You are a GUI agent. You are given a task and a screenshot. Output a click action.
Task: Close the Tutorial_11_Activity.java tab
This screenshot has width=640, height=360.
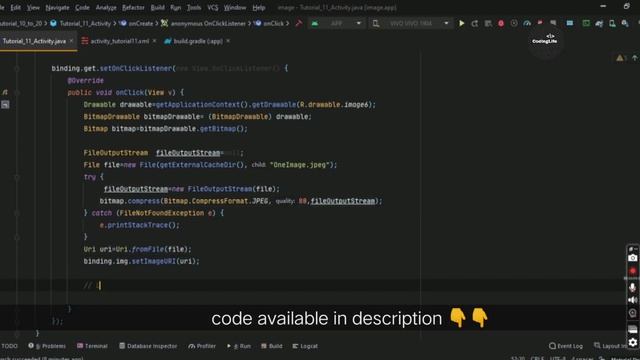tap(71, 41)
